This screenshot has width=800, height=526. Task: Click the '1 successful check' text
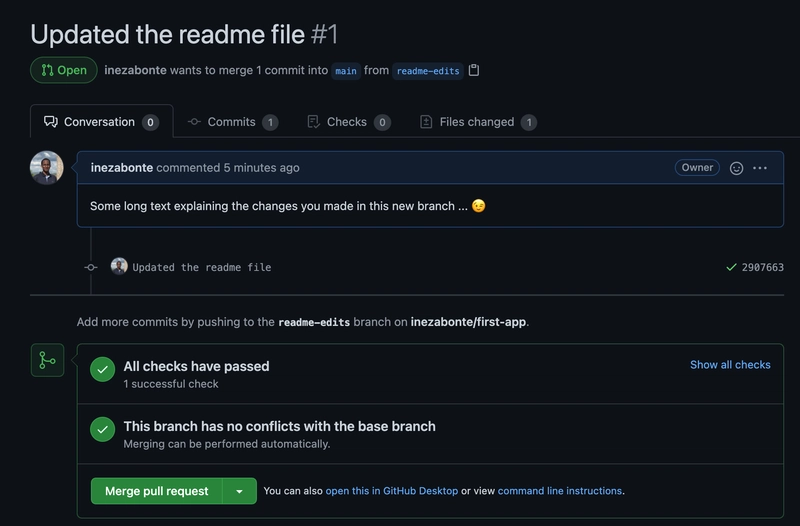[171, 384]
